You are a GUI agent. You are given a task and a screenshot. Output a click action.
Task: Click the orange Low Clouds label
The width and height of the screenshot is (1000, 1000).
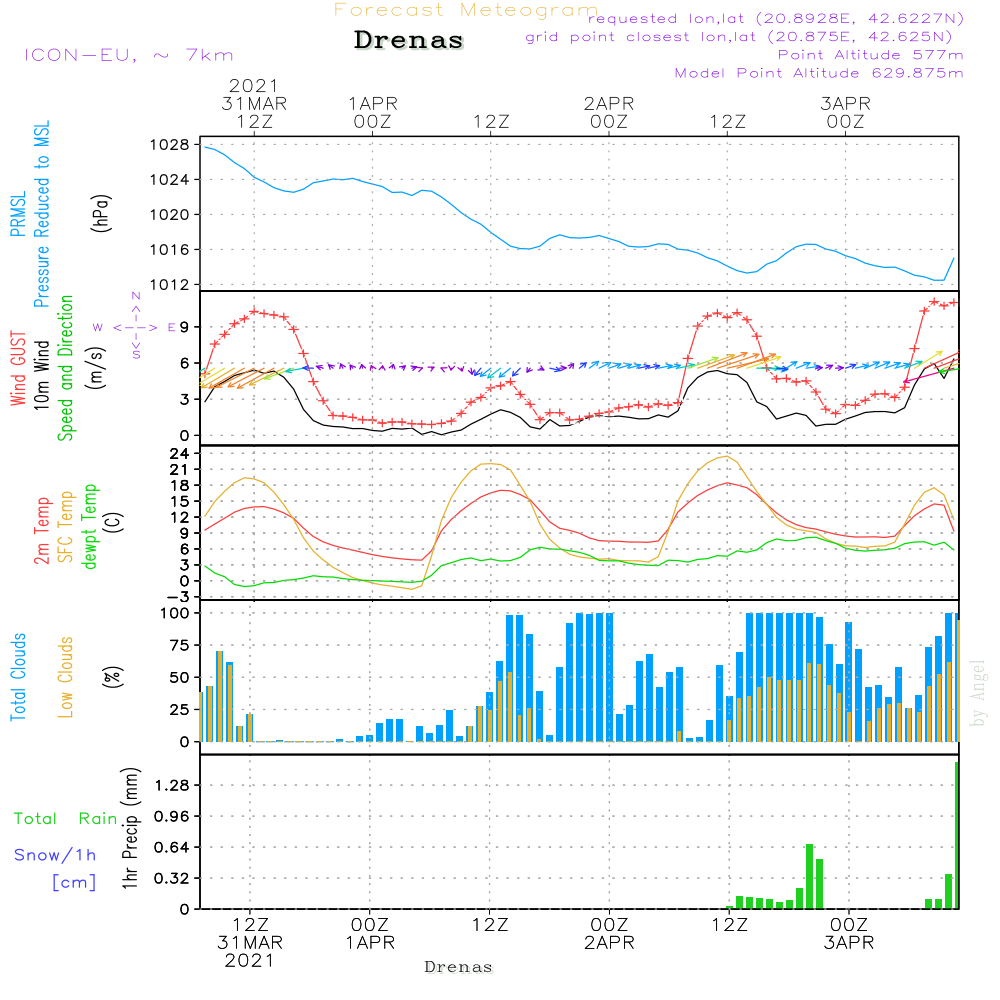(66, 677)
